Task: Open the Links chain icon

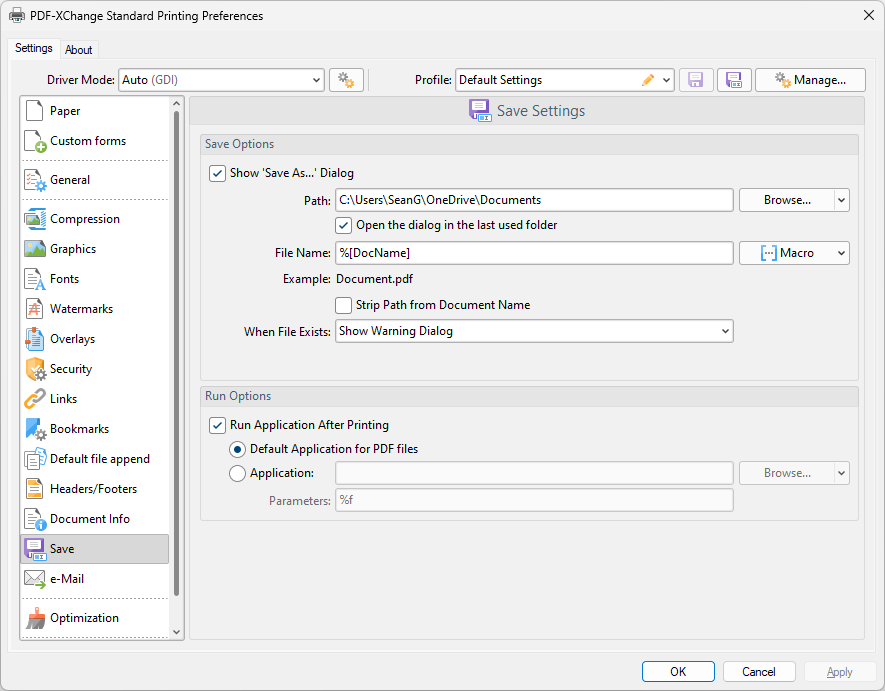Action: pyautogui.click(x=35, y=399)
